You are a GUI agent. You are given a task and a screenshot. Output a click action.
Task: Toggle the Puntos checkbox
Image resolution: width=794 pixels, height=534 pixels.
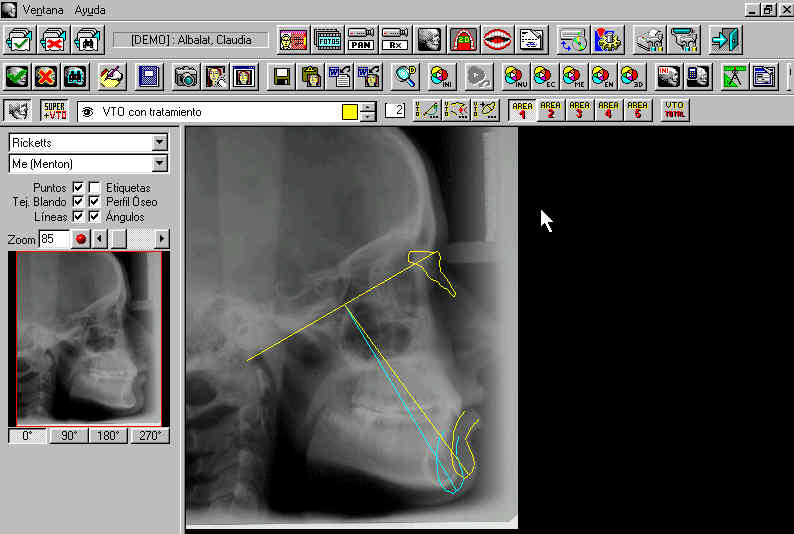[x=78, y=187]
